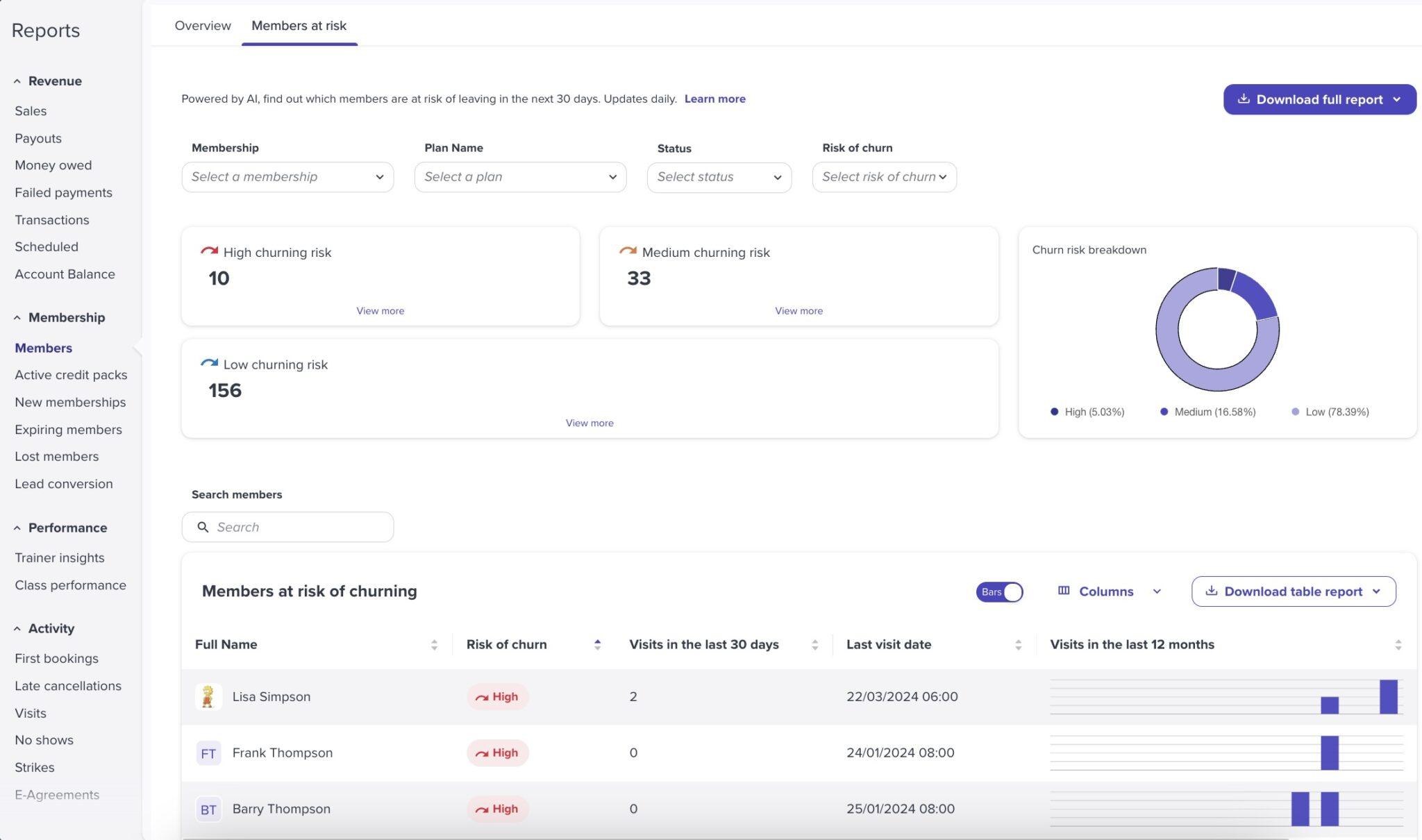Click Visits in last 30 days sort icon
Viewport: 1422px width, 840px height.
pyautogui.click(x=814, y=645)
